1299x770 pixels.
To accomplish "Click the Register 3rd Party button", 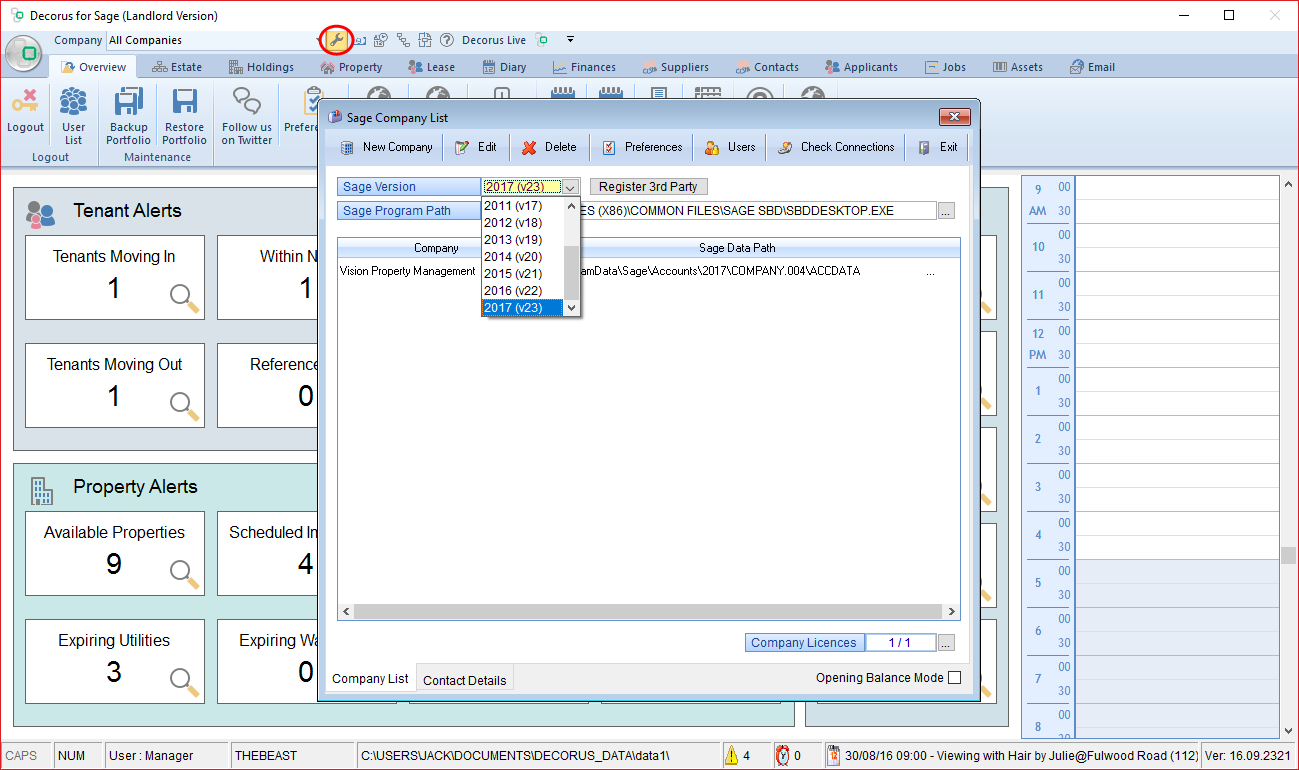I will point(649,187).
